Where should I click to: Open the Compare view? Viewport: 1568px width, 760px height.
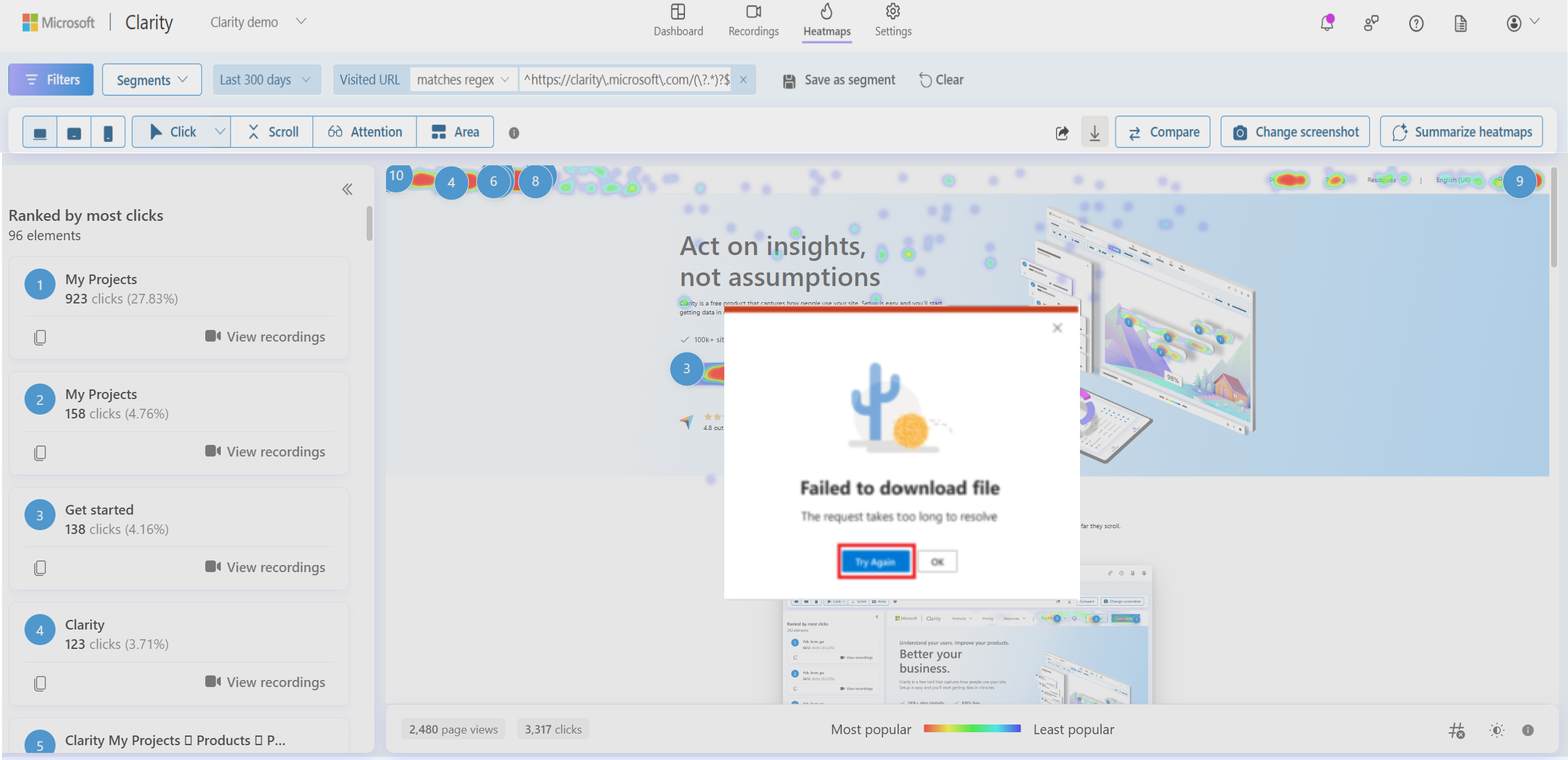(x=1163, y=132)
